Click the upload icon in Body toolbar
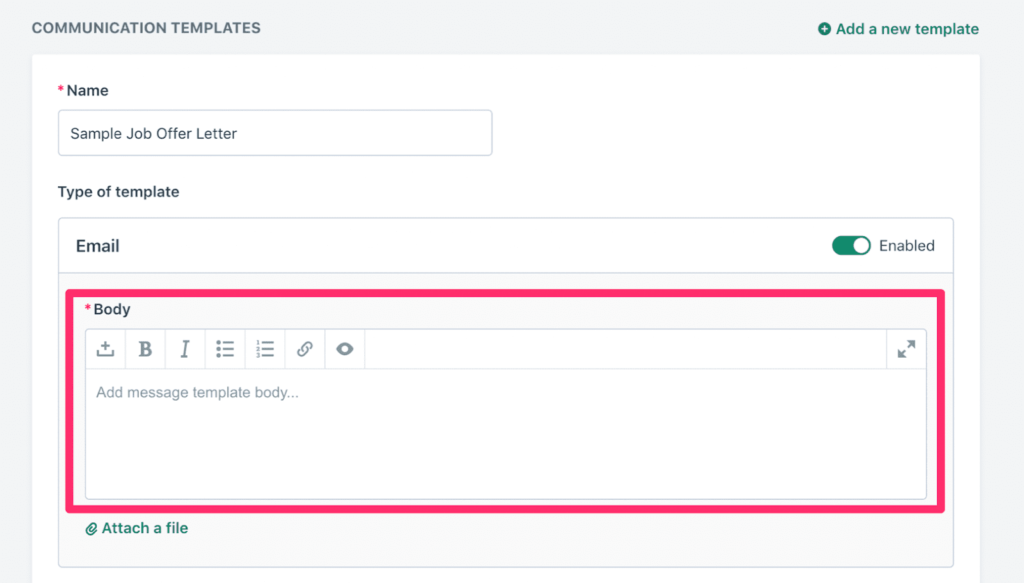Viewport: 1024px width, 583px height. coord(105,349)
